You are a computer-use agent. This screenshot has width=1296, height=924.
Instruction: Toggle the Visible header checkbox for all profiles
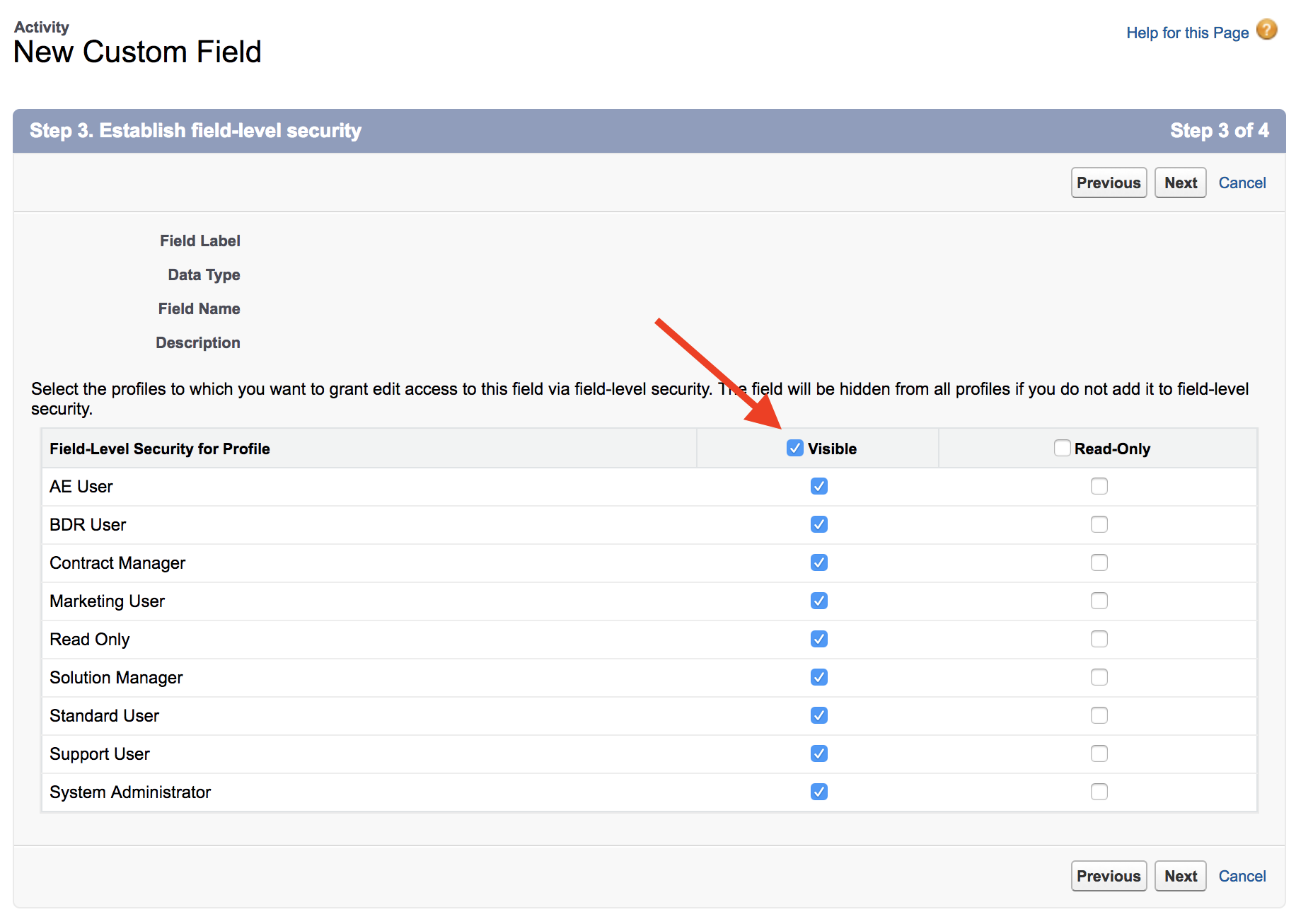click(x=795, y=448)
